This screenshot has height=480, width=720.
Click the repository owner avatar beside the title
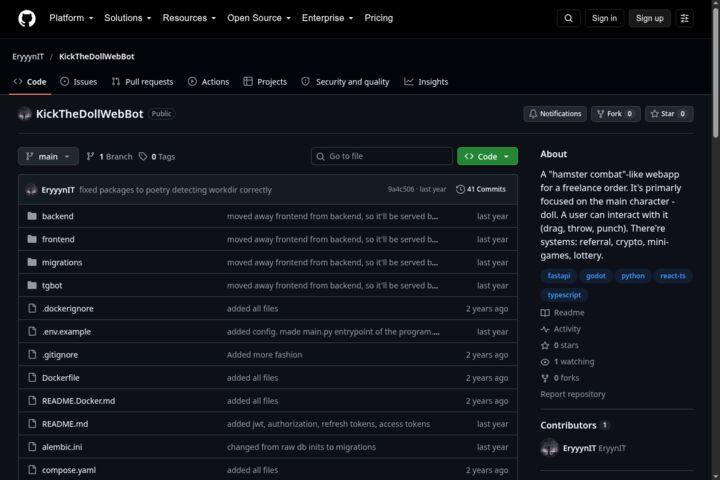click(x=24, y=114)
